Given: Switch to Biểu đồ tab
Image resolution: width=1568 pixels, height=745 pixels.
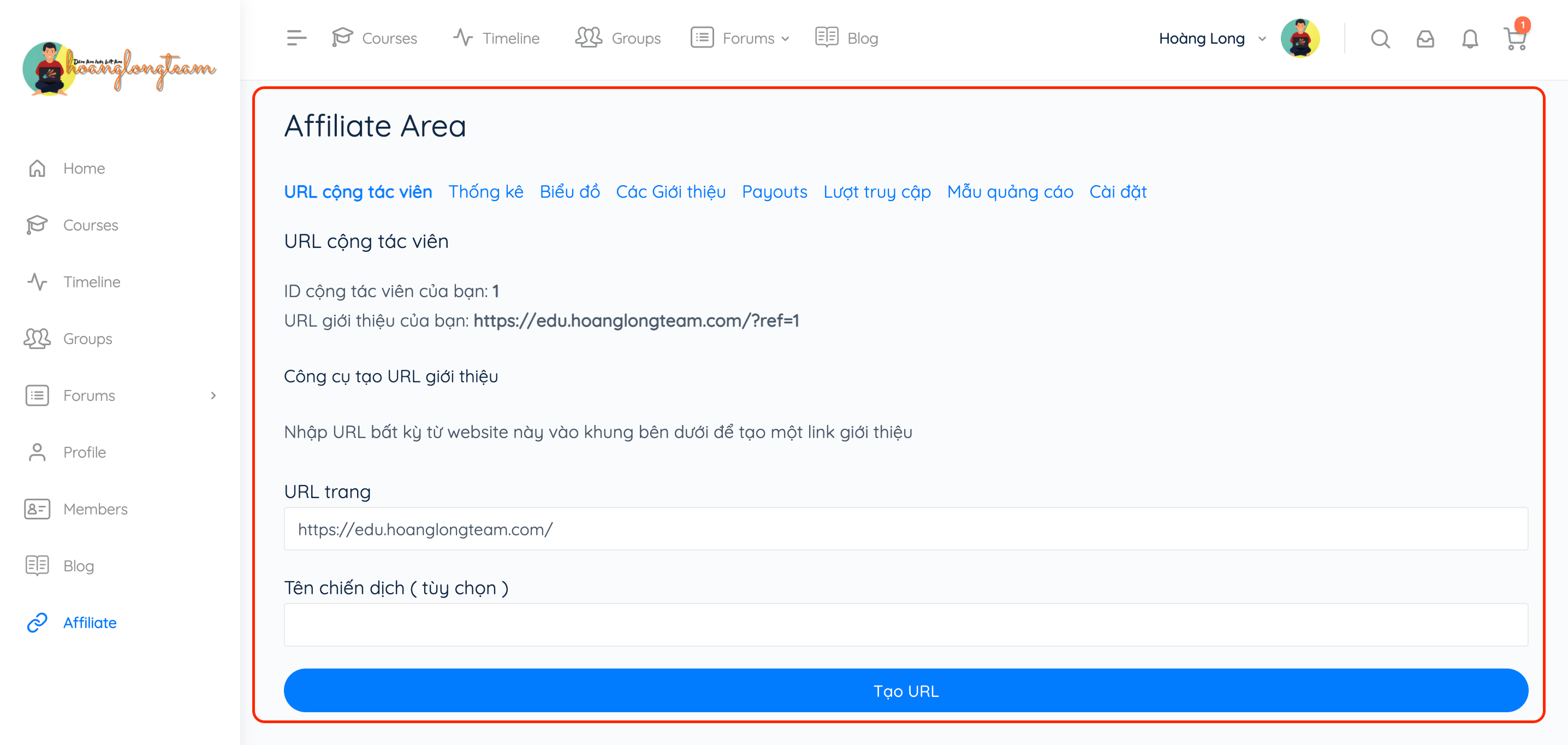Looking at the screenshot, I should [570, 192].
